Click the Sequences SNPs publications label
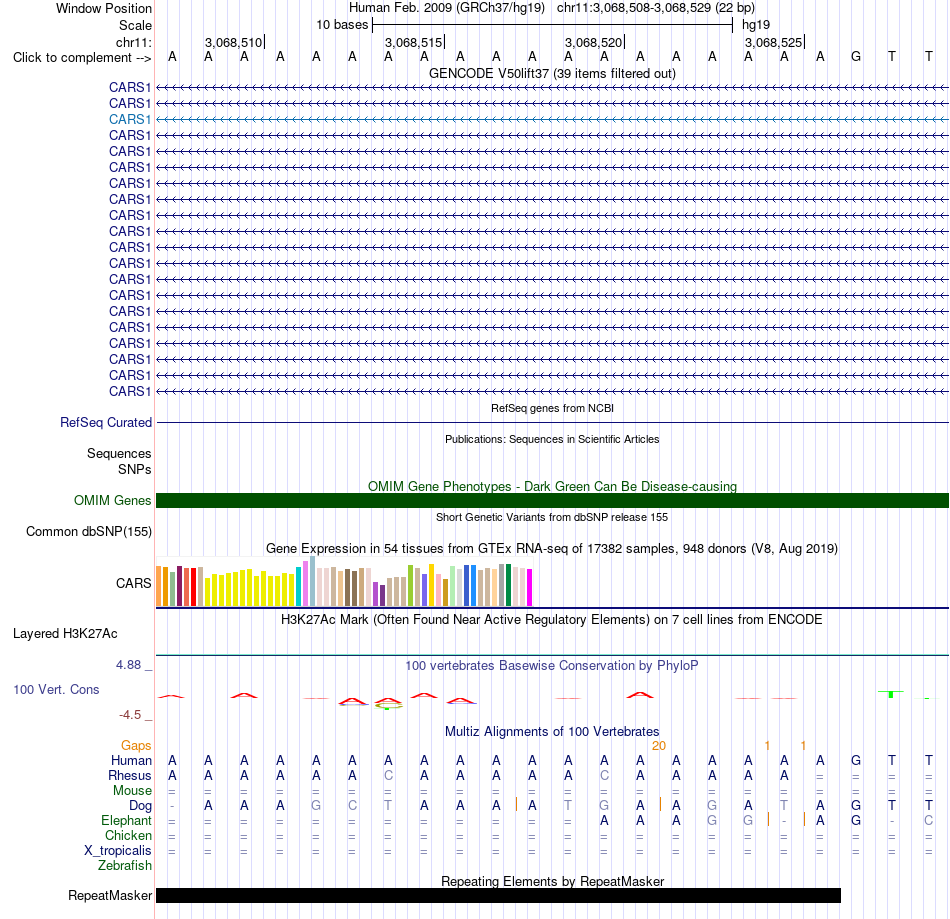The image size is (950, 919). click(119, 462)
